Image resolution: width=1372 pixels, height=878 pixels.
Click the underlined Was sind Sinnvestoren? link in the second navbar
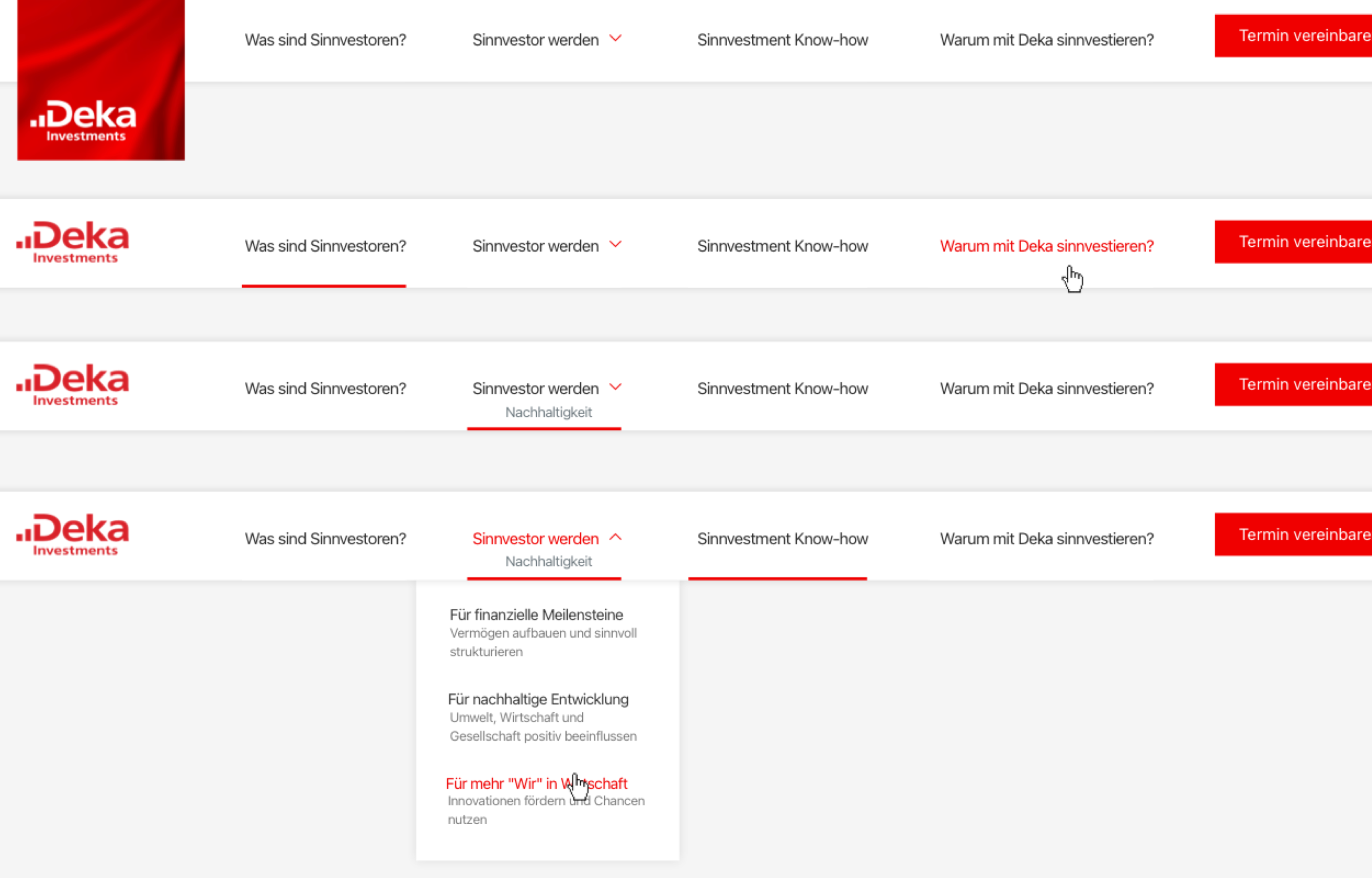(325, 246)
